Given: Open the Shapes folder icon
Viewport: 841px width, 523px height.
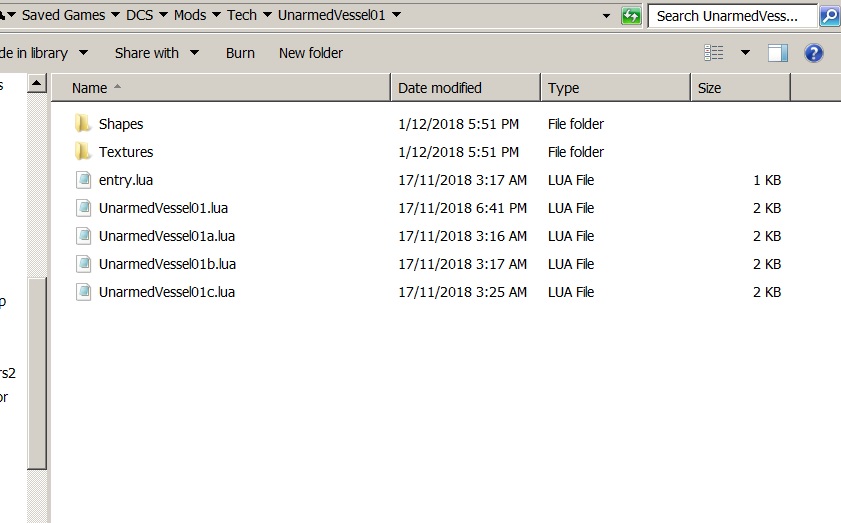Looking at the screenshot, I should tap(83, 124).
